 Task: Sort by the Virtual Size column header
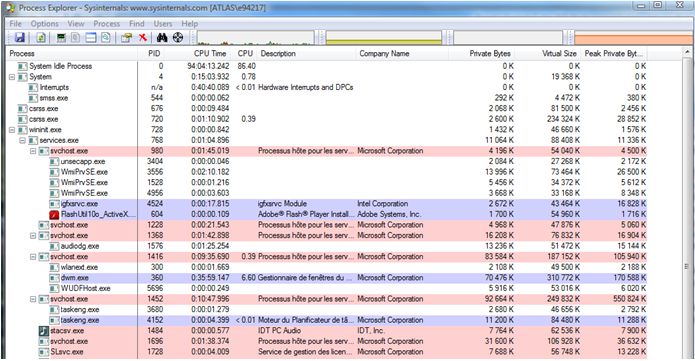click(549, 53)
